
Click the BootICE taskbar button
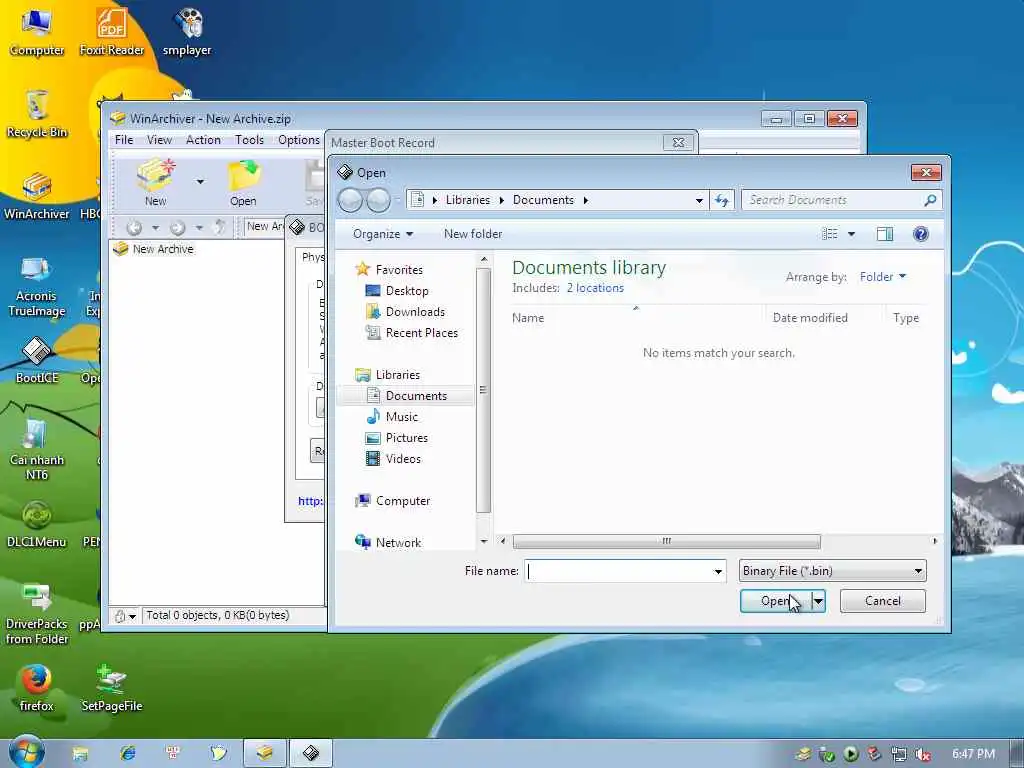(x=311, y=754)
